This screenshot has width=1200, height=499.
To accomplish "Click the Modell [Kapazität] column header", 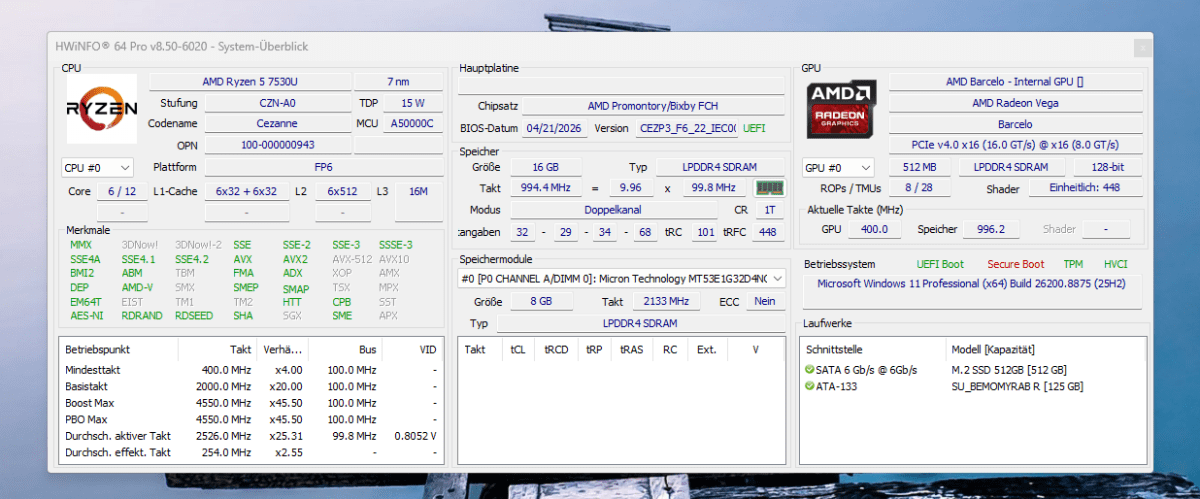I will (x=1044, y=350).
